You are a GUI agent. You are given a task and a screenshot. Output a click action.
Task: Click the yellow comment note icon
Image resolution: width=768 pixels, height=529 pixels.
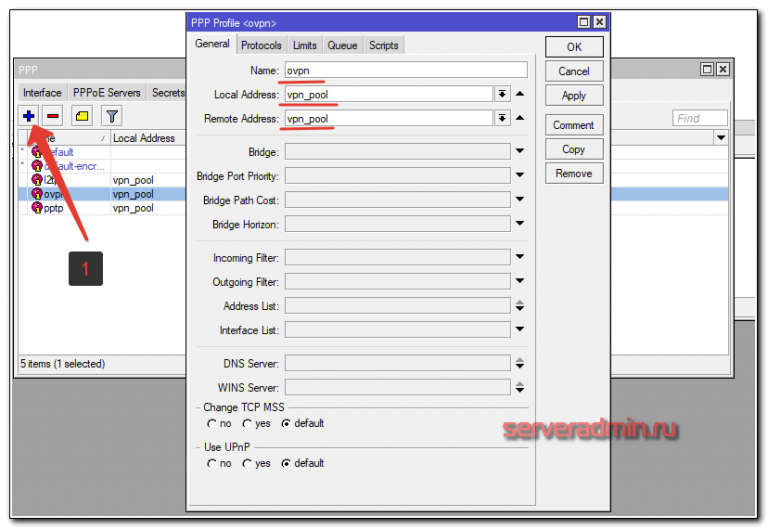(82, 116)
